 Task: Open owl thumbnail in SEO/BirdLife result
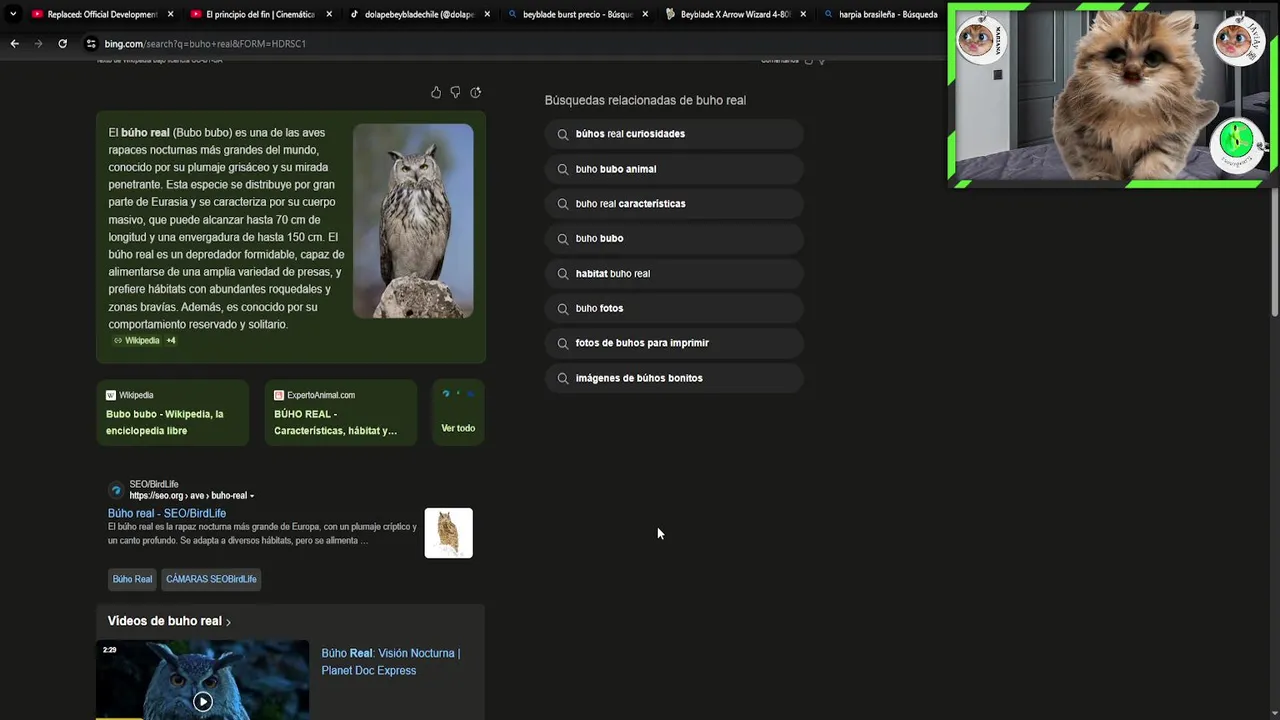(448, 533)
